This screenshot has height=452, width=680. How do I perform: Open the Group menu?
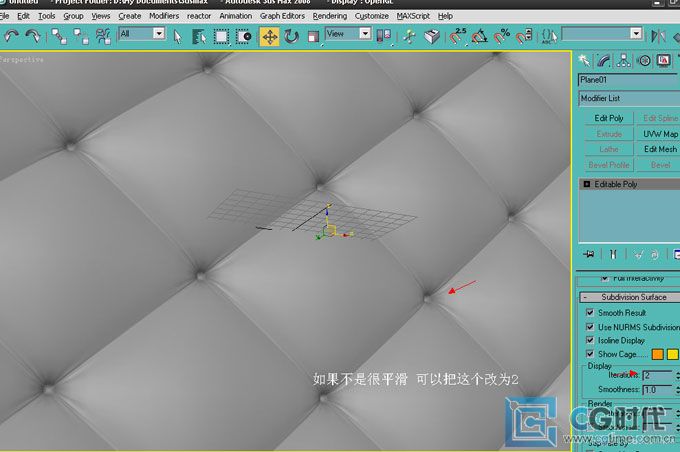pyautogui.click(x=73, y=16)
